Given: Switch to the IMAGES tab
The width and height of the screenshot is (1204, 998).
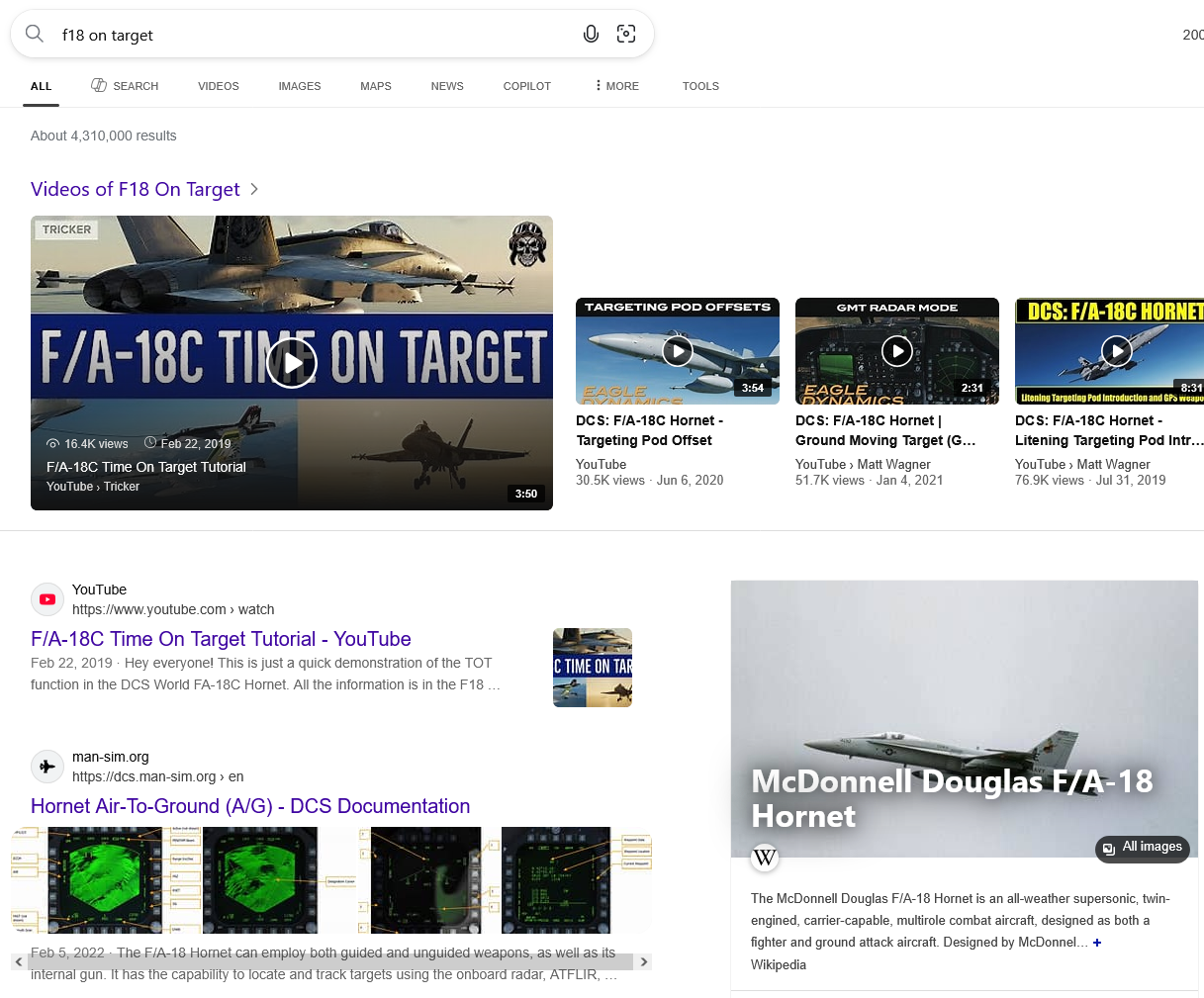Looking at the screenshot, I should (x=299, y=86).
